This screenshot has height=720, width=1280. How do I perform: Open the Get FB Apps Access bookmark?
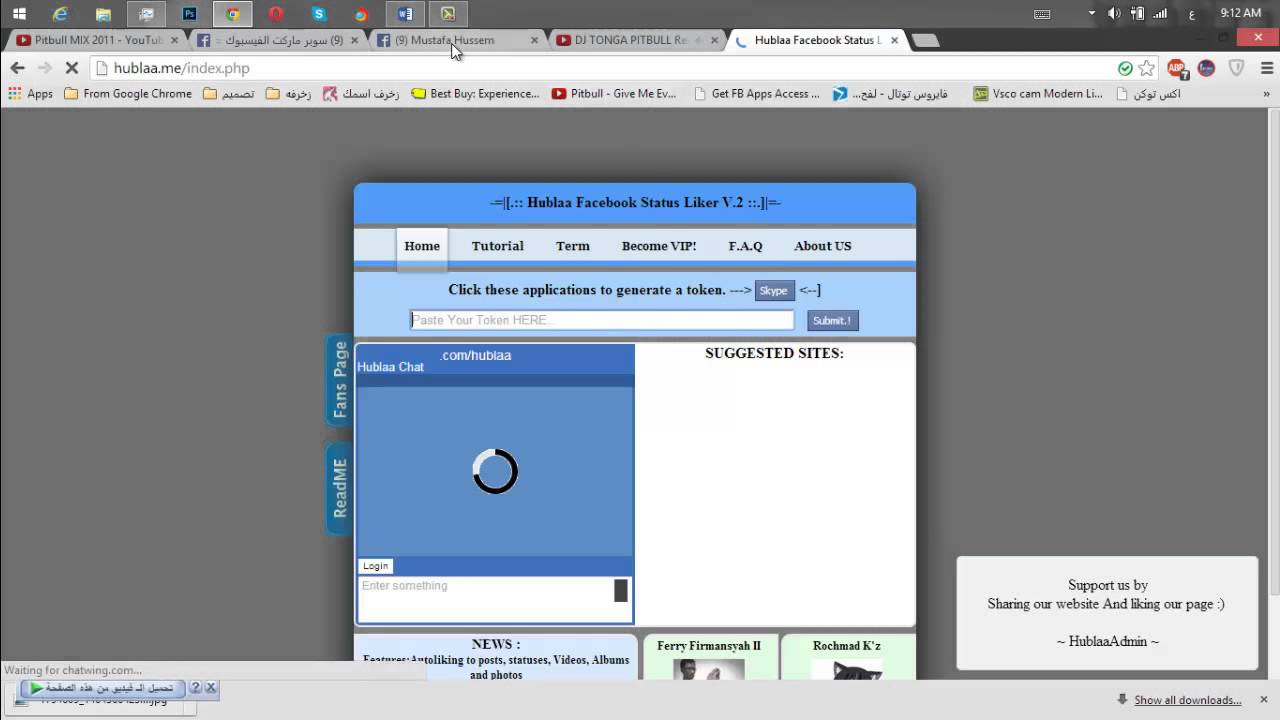pyautogui.click(x=755, y=93)
